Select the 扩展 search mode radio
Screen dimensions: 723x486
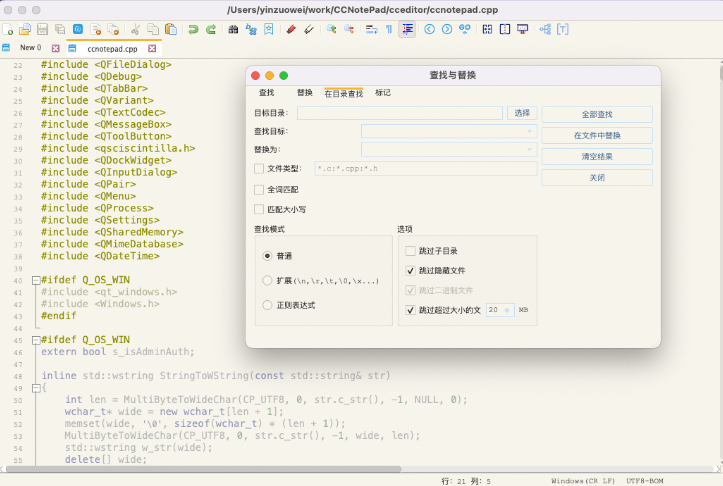click(267, 280)
